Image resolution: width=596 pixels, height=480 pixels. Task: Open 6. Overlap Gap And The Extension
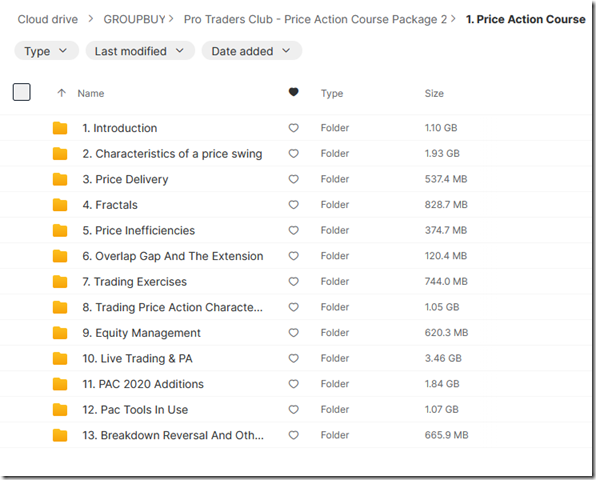tap(173, 256)
